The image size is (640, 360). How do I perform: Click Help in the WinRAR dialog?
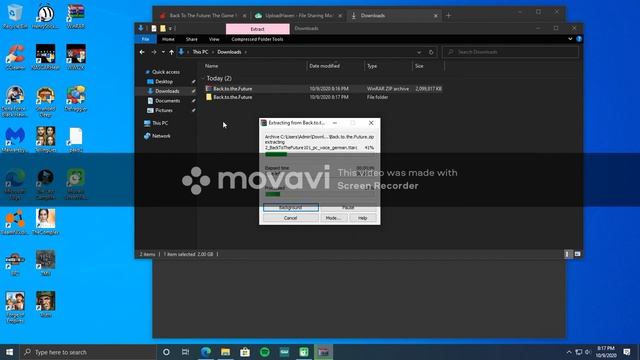coord(362,218)
